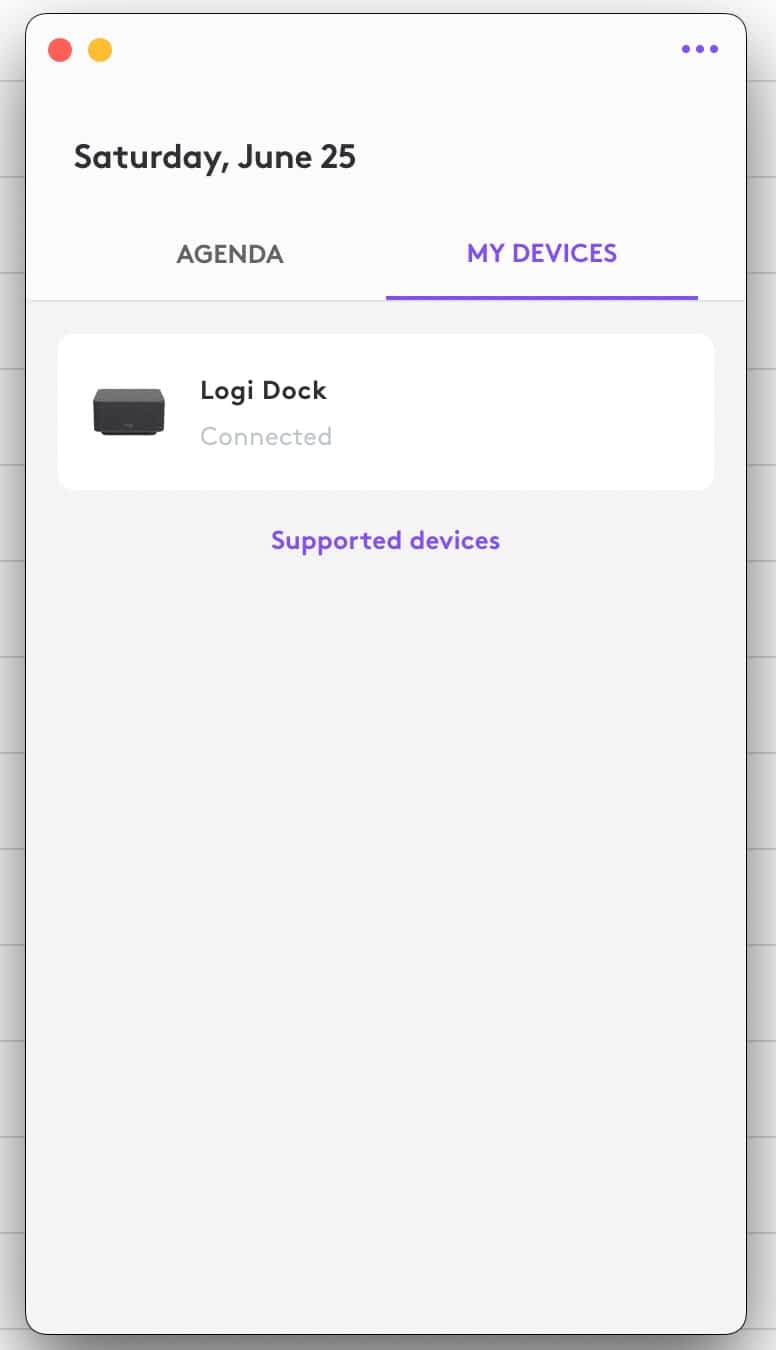
Task: Minimize the window using the yellow button
Action: pos(100,49)
